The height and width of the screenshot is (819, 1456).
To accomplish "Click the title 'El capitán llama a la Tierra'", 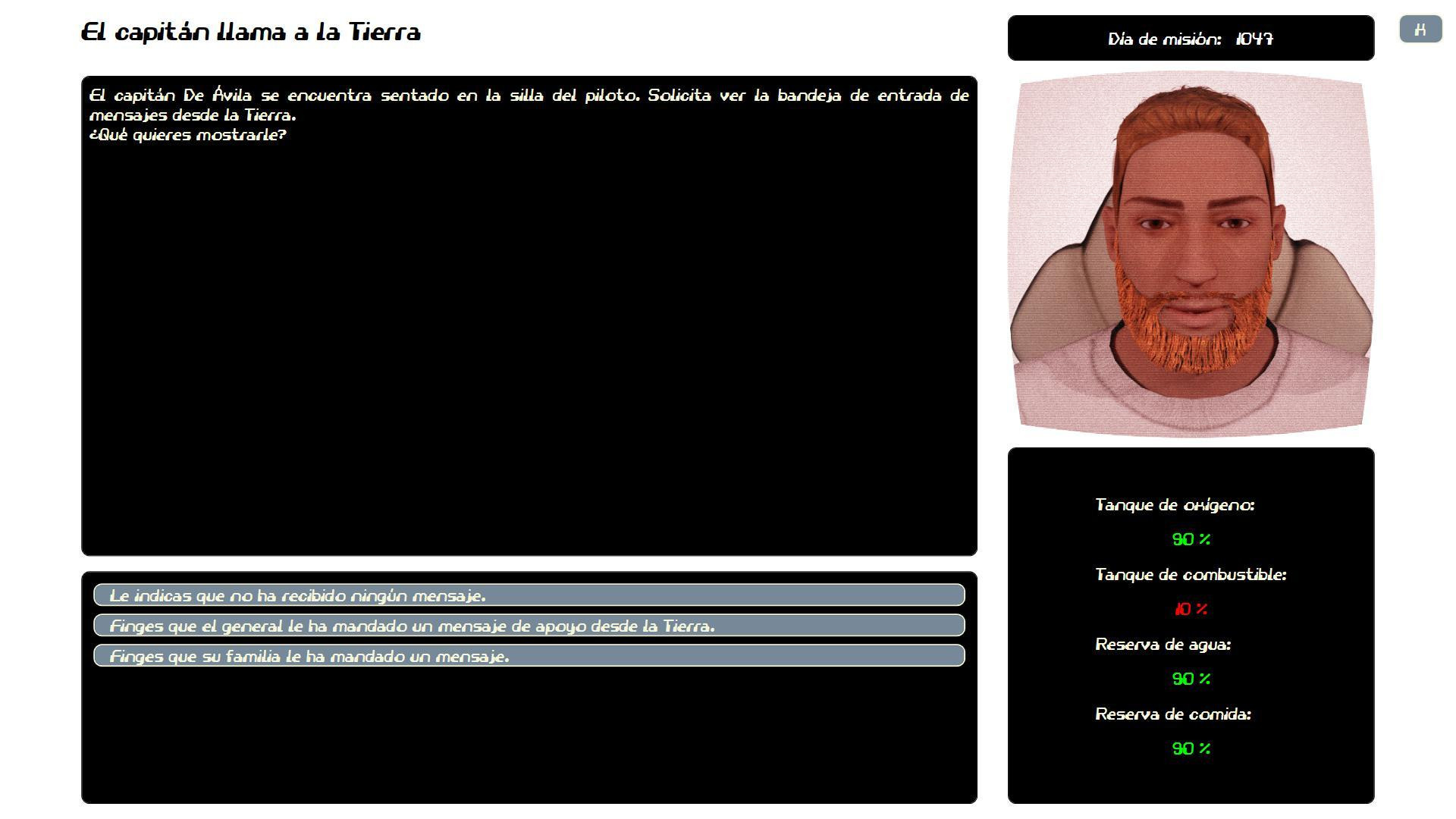I will click(251, 33).
